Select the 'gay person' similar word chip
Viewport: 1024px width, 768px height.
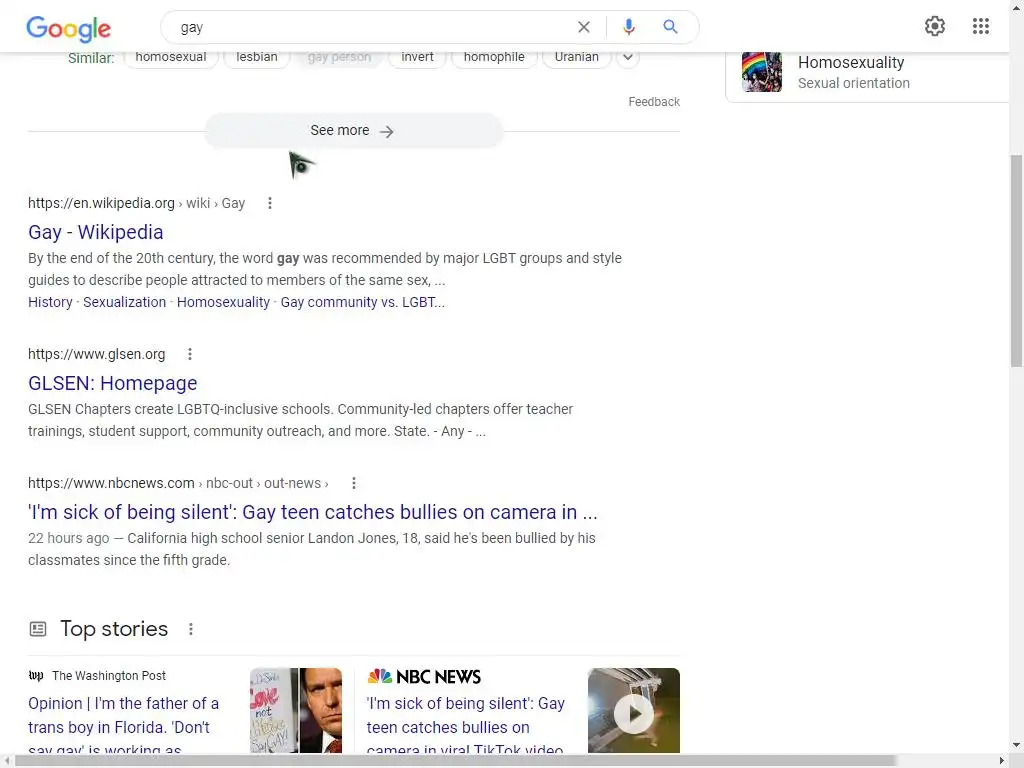click(339, 57)
